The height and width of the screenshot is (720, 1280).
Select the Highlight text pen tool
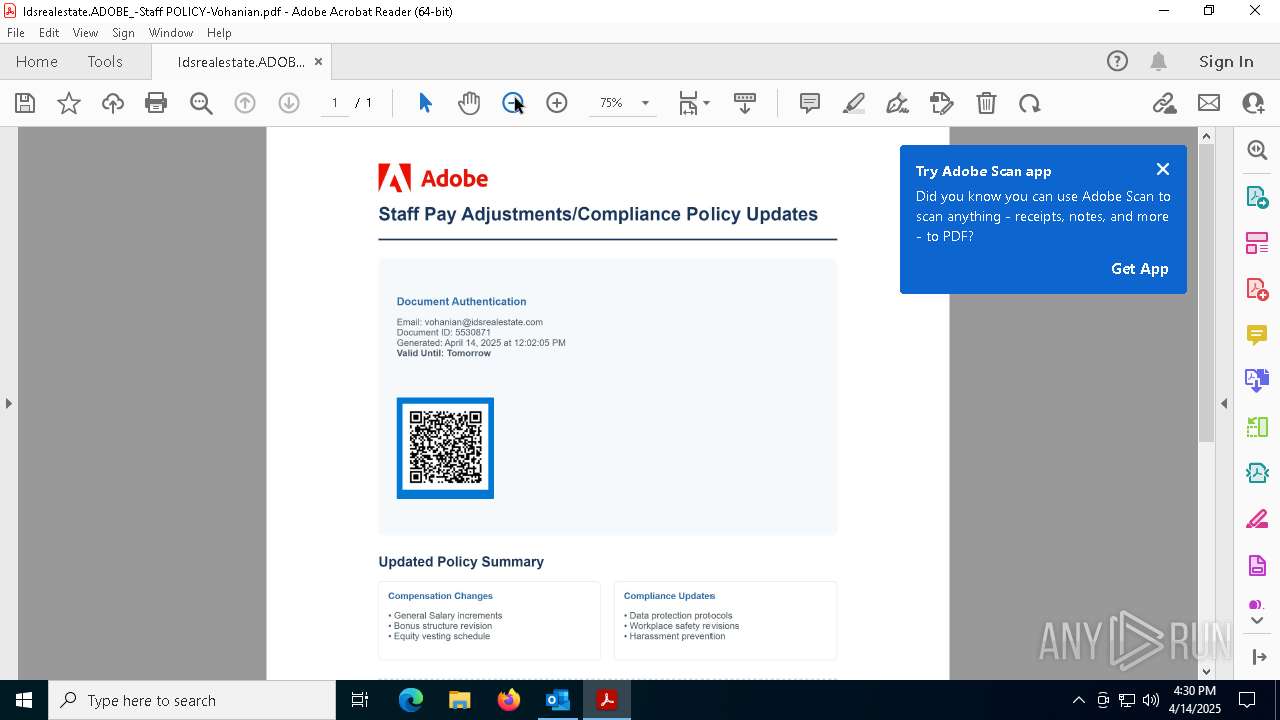click(854, 103)
